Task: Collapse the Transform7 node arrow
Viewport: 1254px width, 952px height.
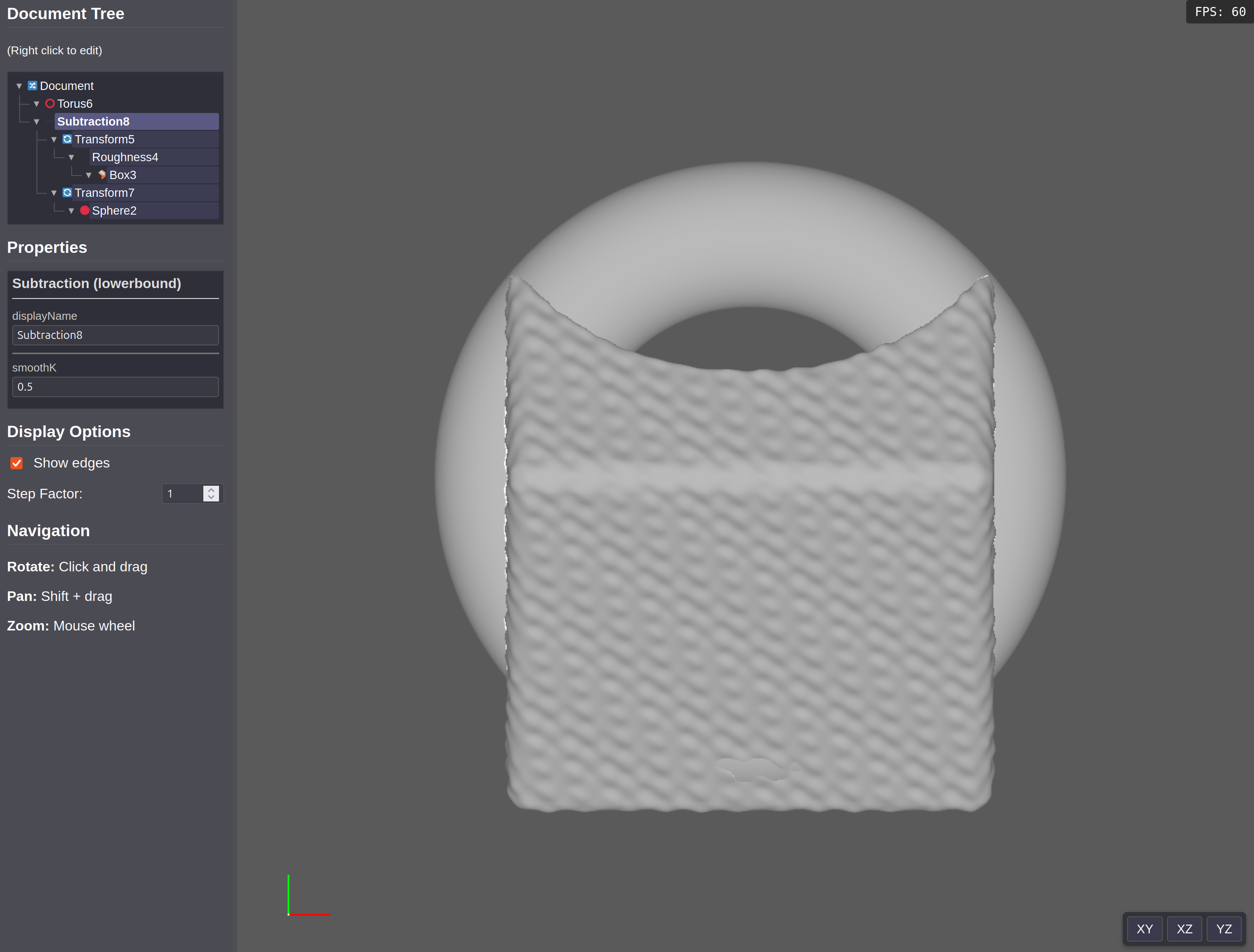Action: pyautogui.click(x=54, y=193)
